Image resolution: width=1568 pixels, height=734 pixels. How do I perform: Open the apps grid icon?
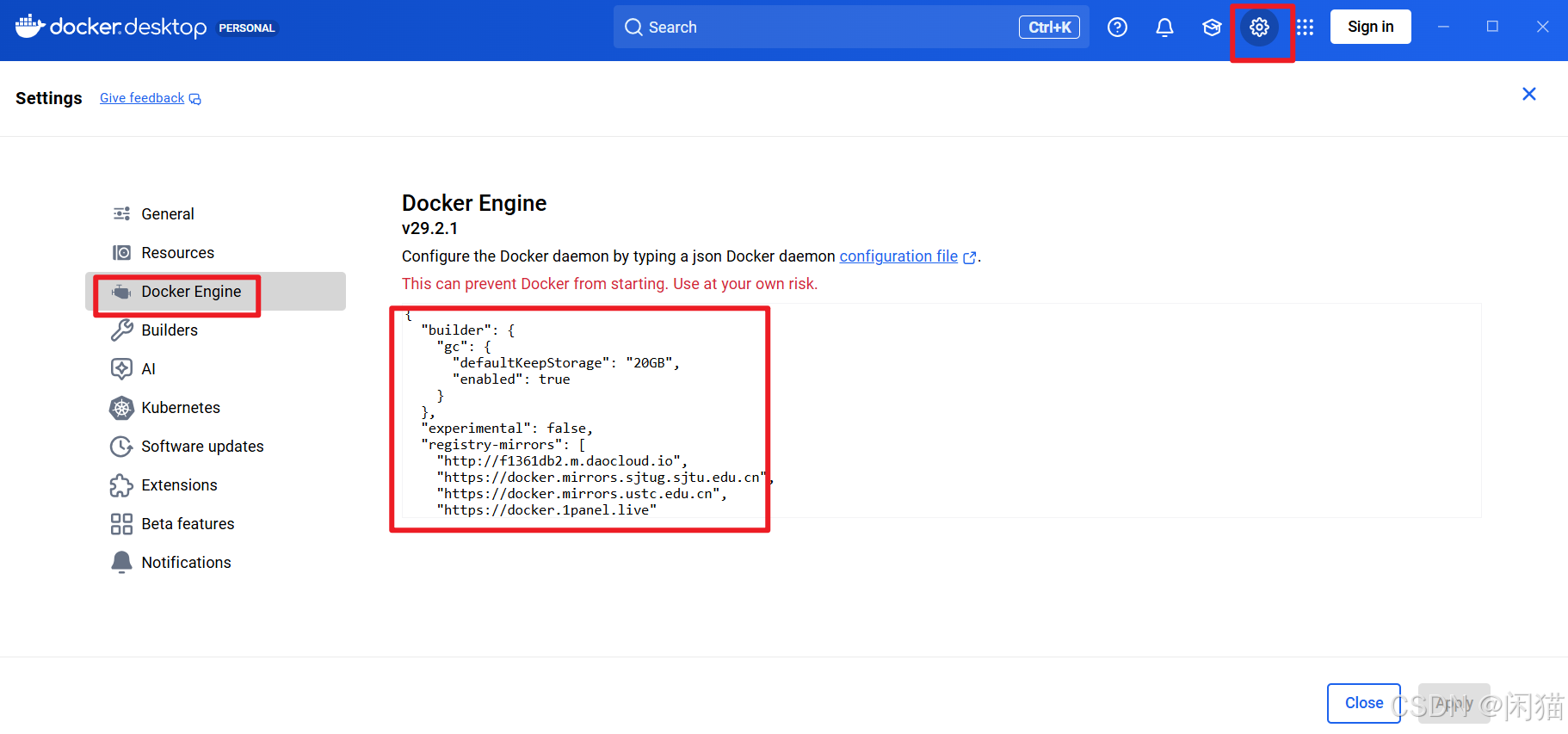pos(1306,28)
